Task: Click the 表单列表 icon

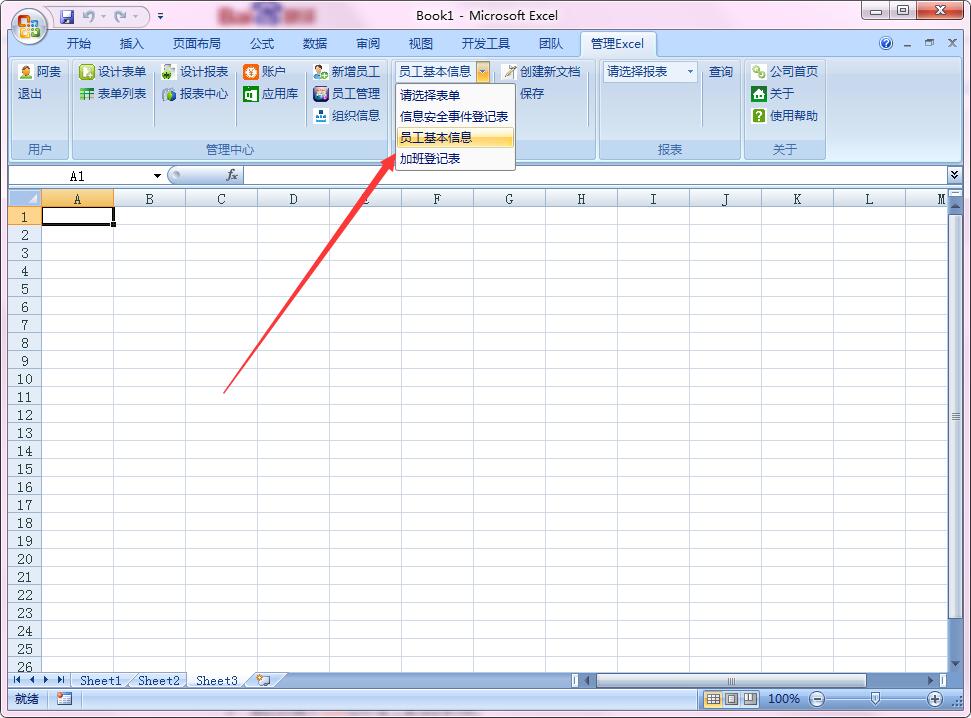Action: pos(87,94)
